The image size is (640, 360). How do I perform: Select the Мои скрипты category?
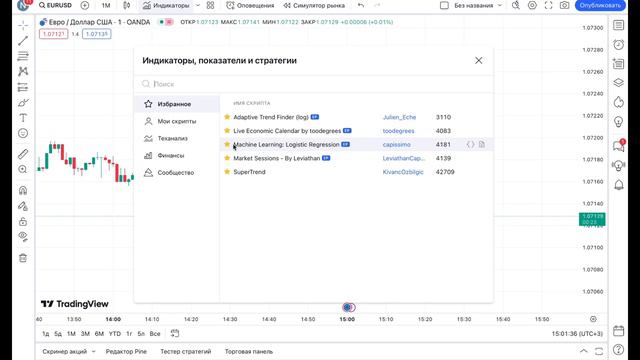177,121
